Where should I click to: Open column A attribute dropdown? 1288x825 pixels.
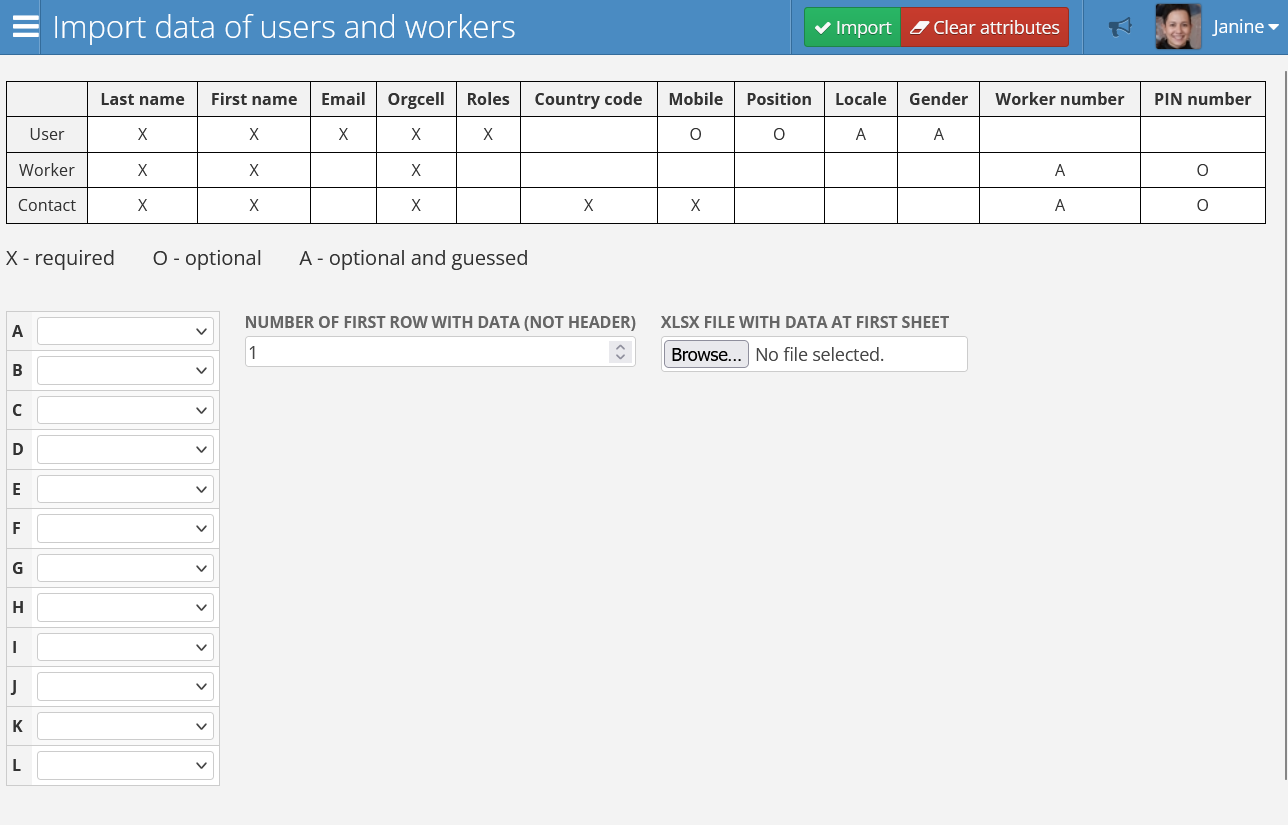[x=125, y=331]
